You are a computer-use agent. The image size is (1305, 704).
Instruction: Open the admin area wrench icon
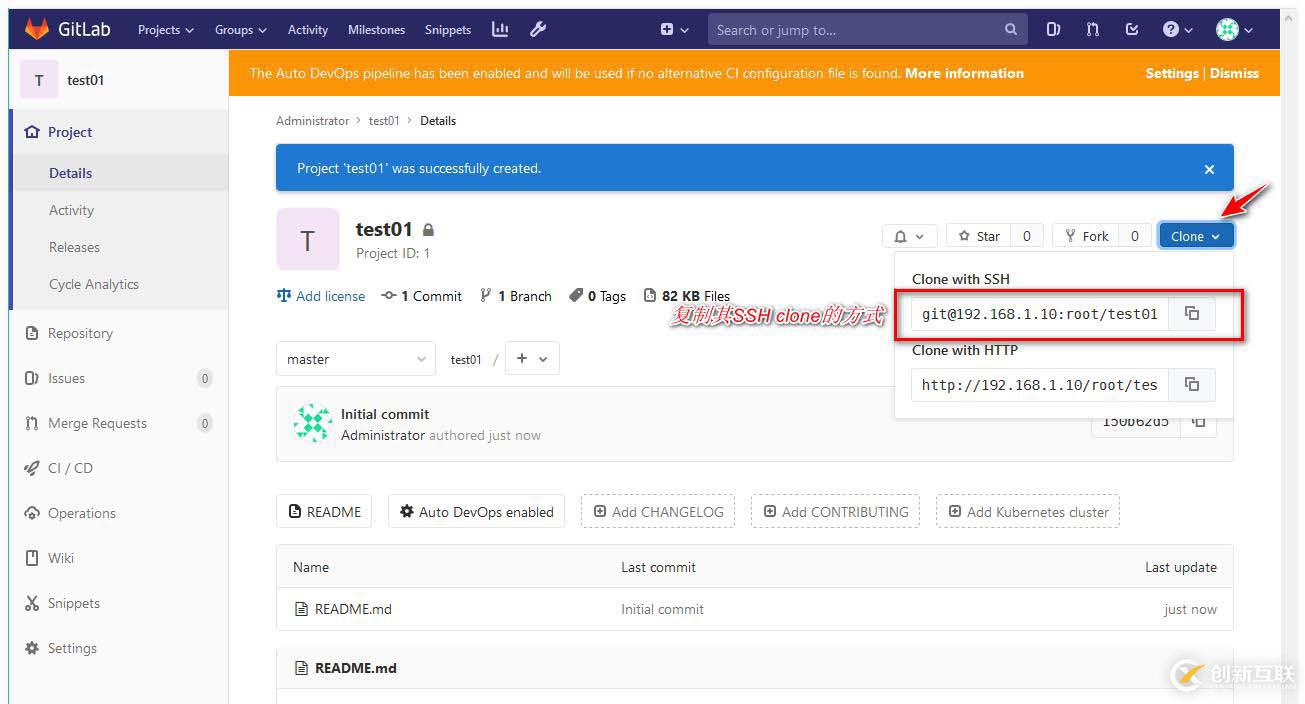538,29
